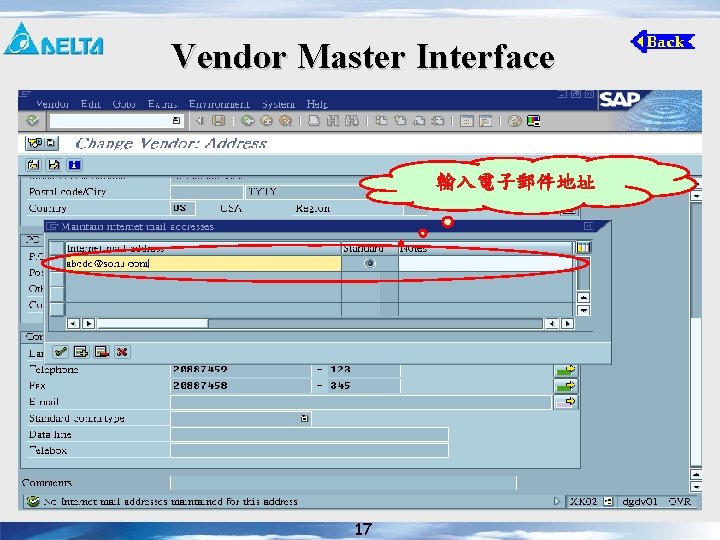Viewport: 720px width, 540px height.
Task: Open the Edit menu
Action: click(90, 104)
